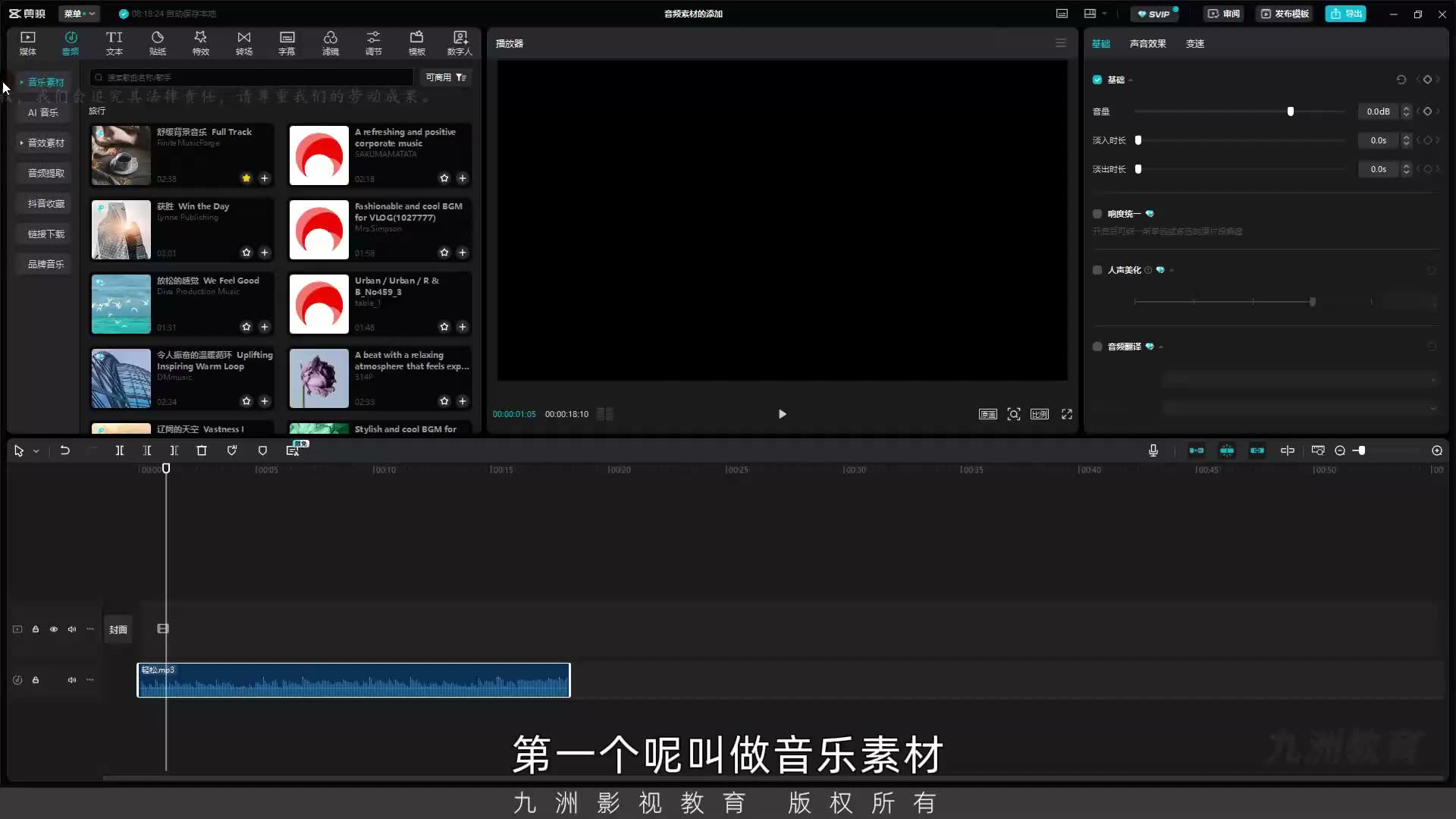Image resolution: width=1456 pixels, height=819 pixels.
Task: Click the music search input field
Action: tap(252, 77)
